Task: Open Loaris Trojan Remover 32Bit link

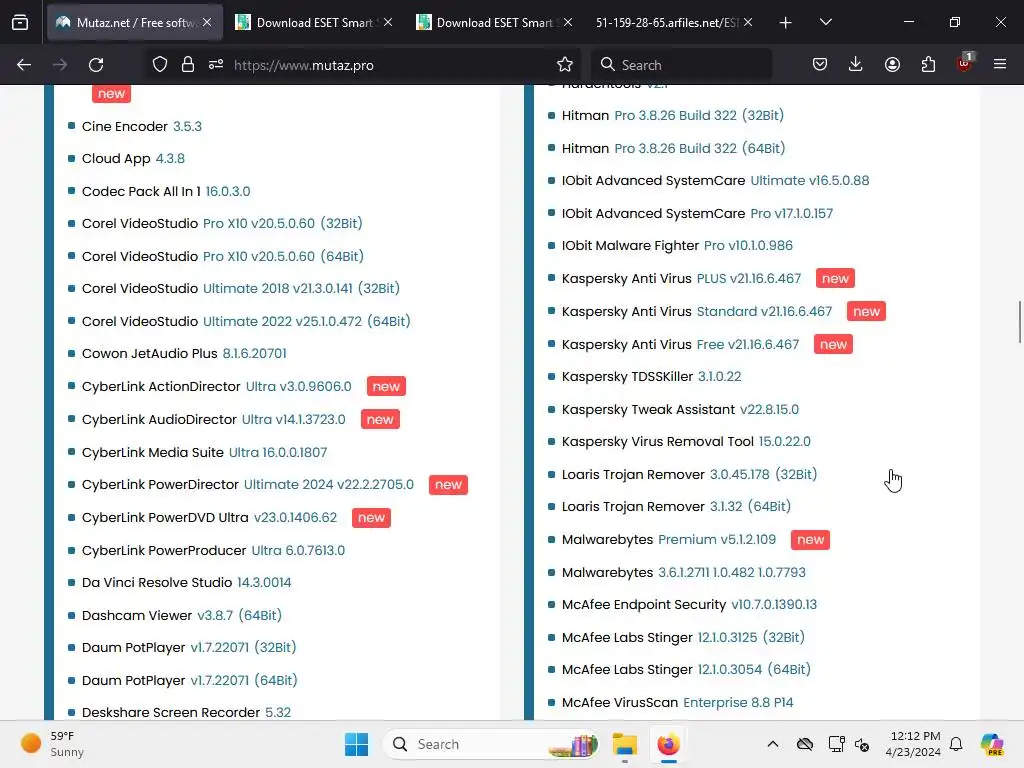Action: tap(690, 474)
